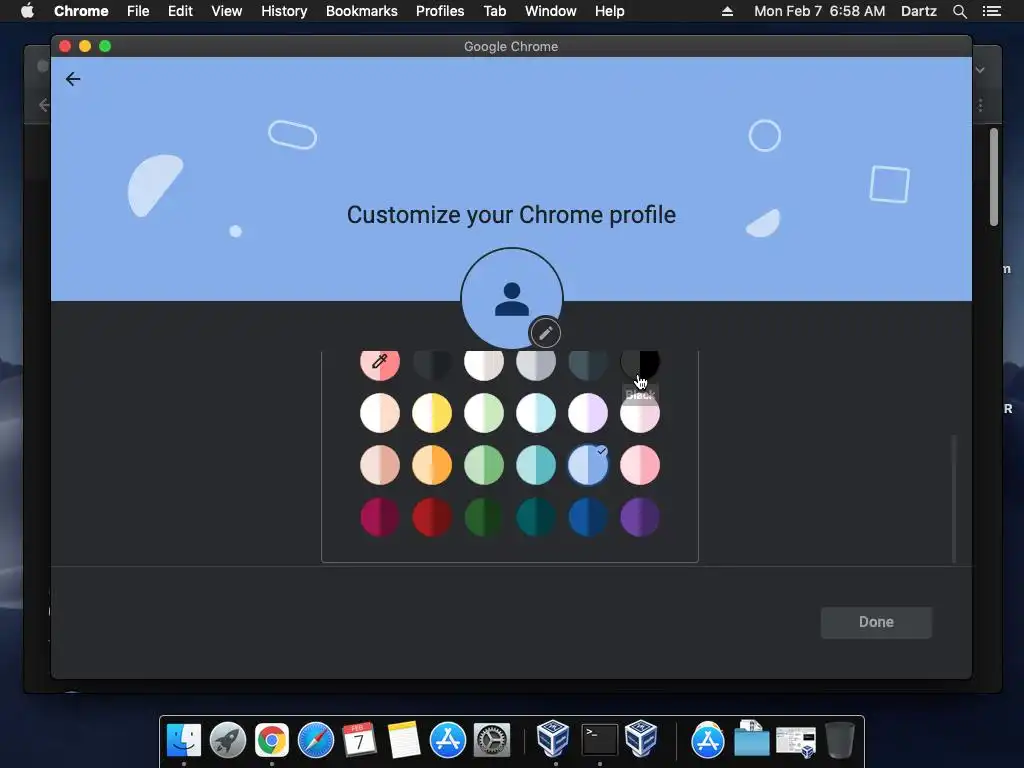Choose the purple theme swatch
1024x768 pixels.
[x=640, y=517]
